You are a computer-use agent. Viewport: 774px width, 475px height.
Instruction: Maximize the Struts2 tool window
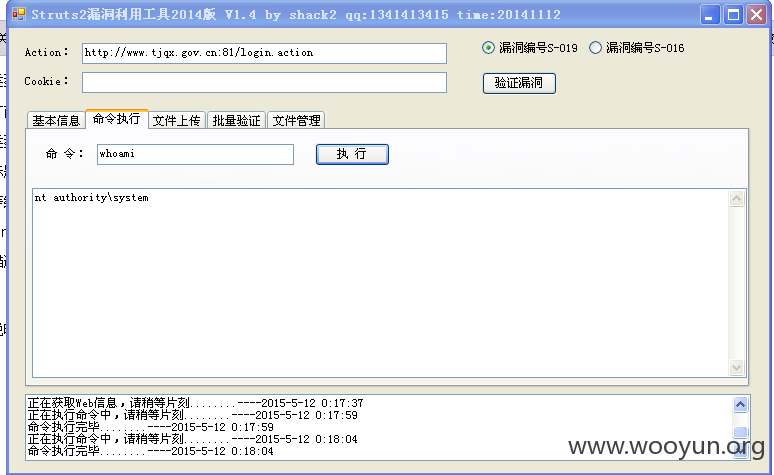point(734,15)
